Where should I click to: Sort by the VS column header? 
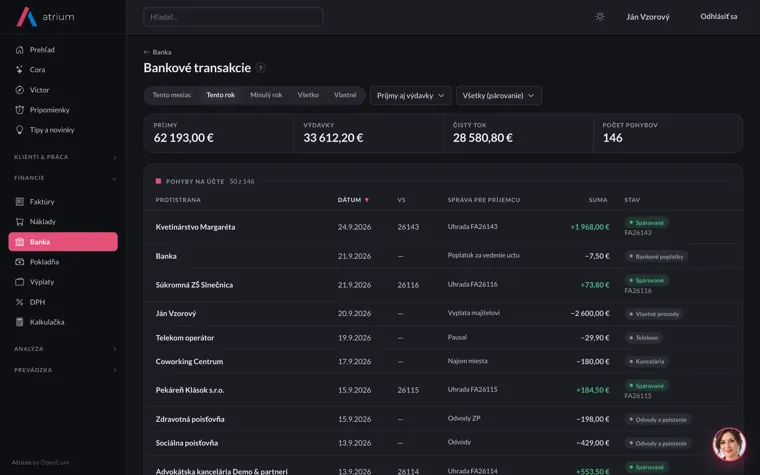401,200
